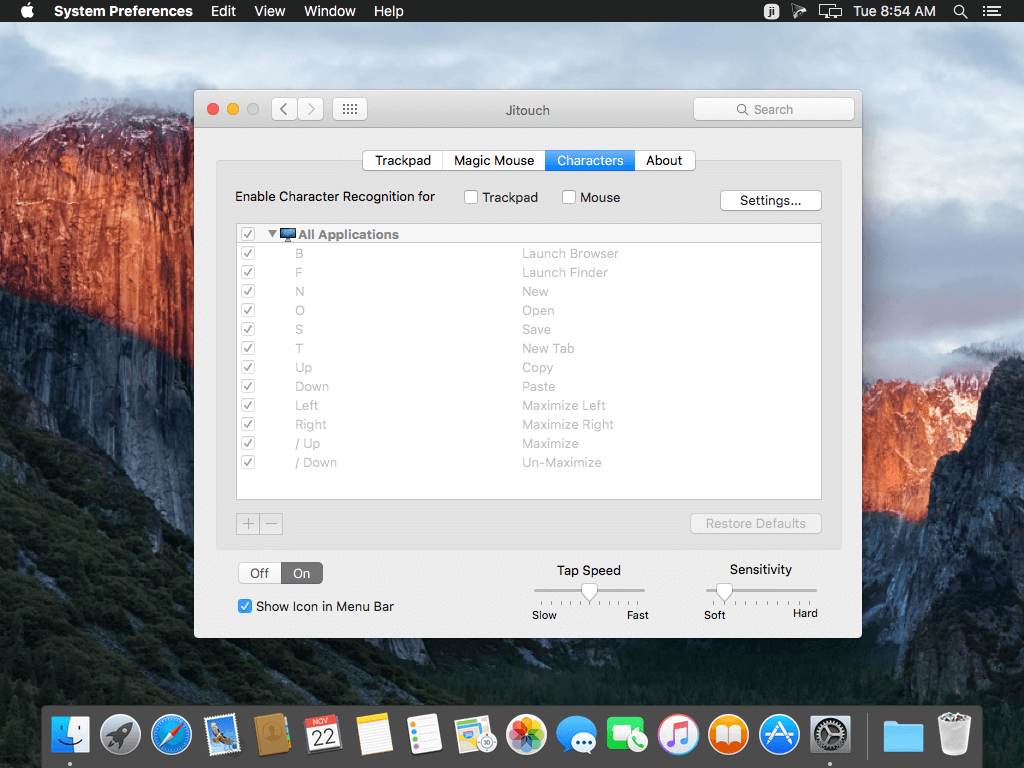Click the Settings... button
Screen dimensions: 1024x768
[771, 200]
